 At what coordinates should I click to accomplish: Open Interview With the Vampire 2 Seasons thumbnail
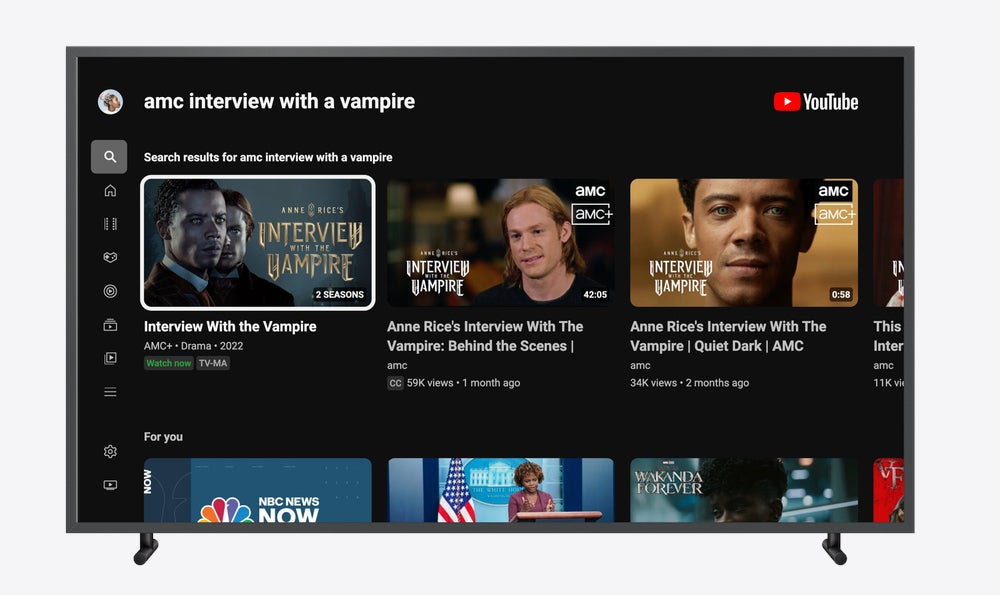pyautogui.click(x=258, y=242)
